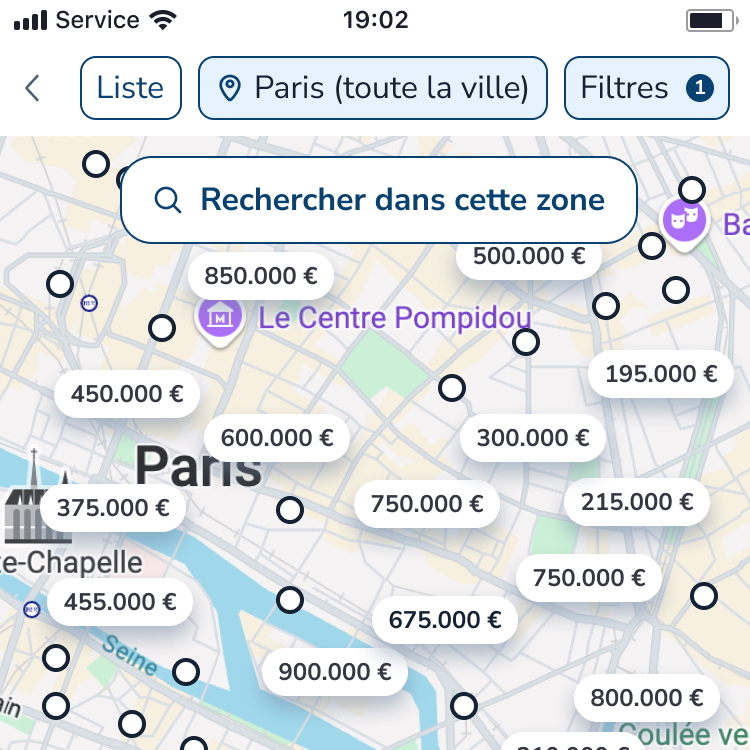This screenshot has height=750, width=750.
Task: Select the 675.000 € price marker
Action: pyautogui.click(x=445, y=620)
